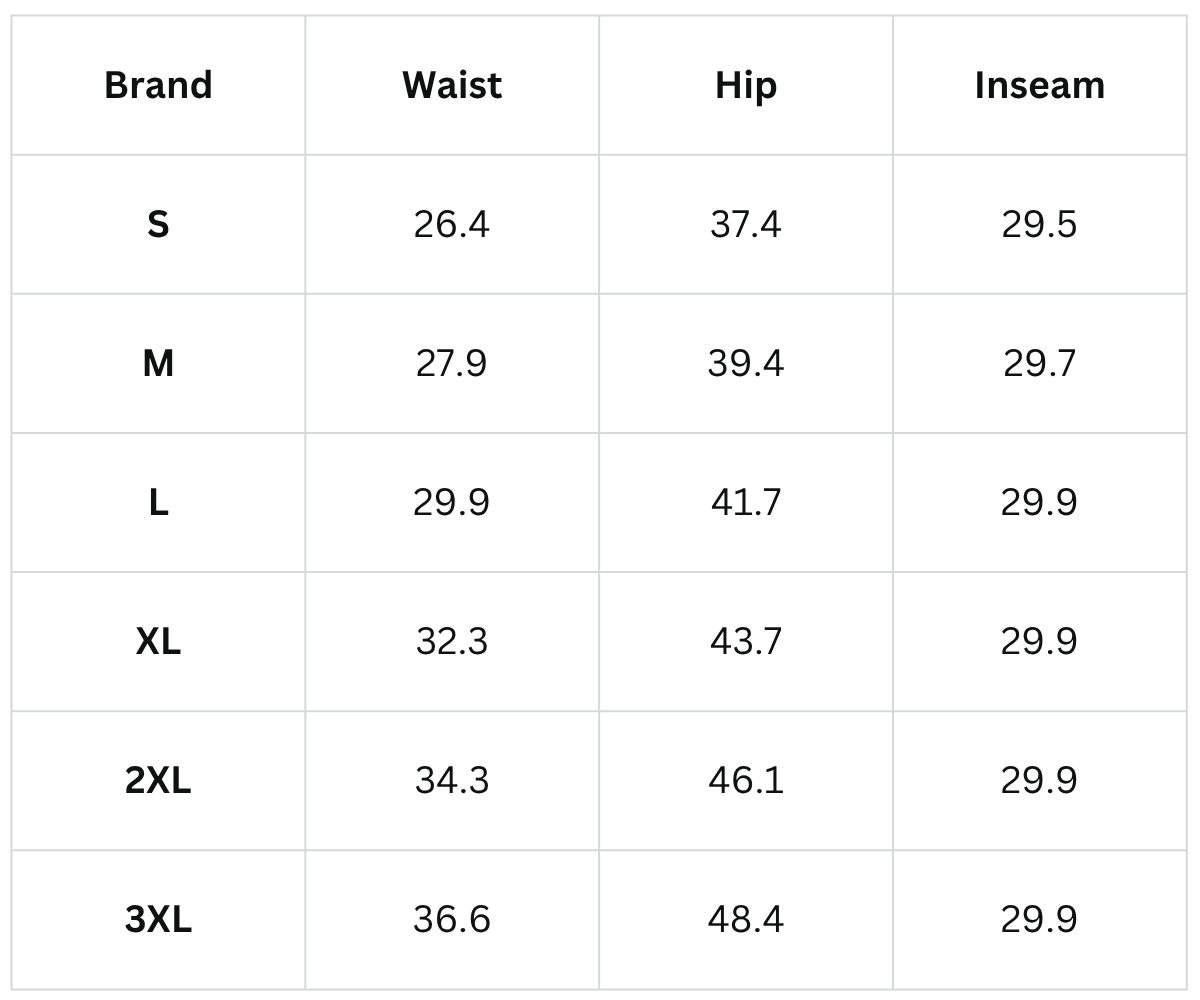The width and height of the screenshot is (1200, 1000).
Task: Click the L size row label
Action: (x=158, y=502)
